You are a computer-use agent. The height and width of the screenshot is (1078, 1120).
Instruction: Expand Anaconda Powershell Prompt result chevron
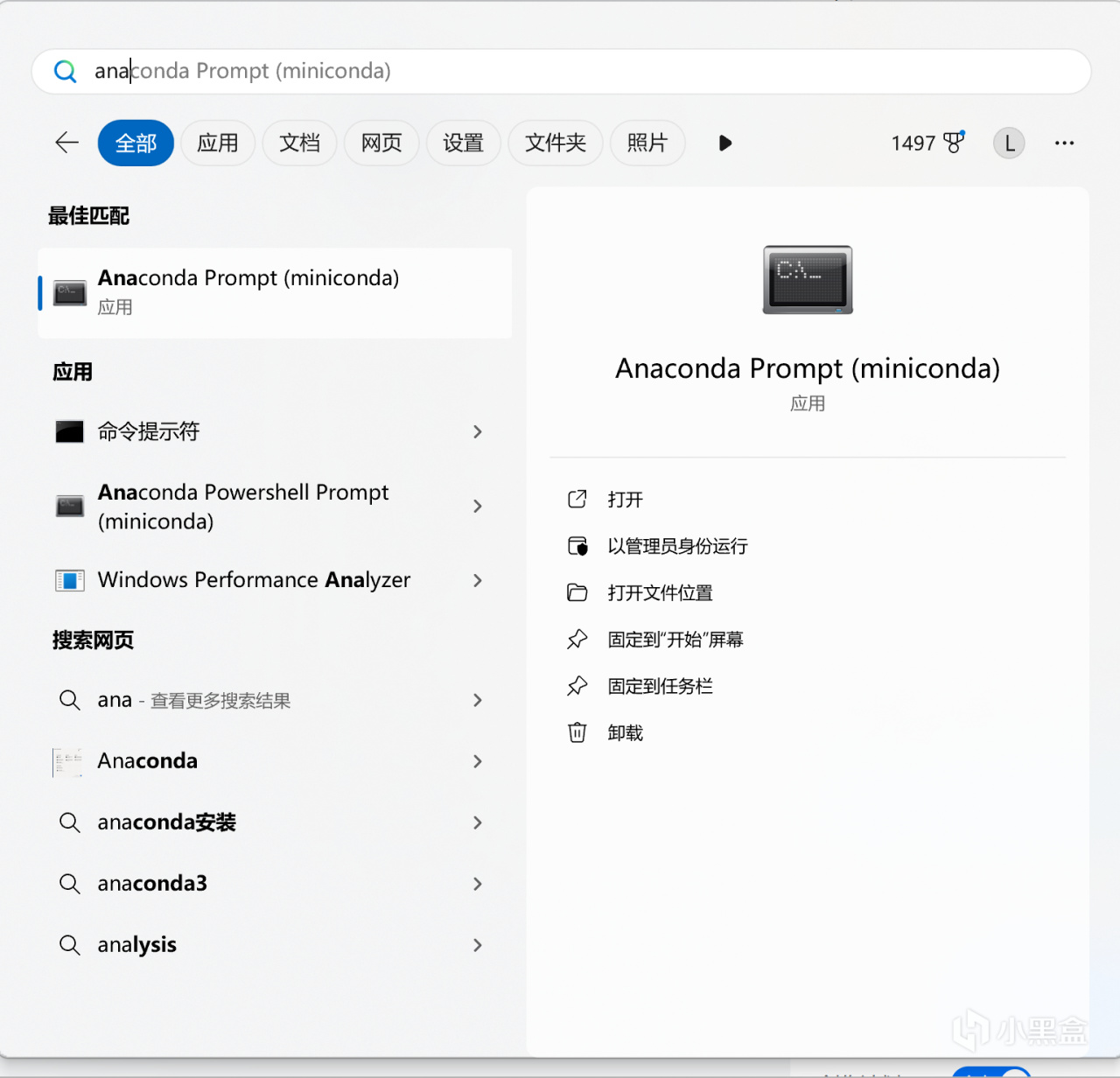[x=478, y=506]
